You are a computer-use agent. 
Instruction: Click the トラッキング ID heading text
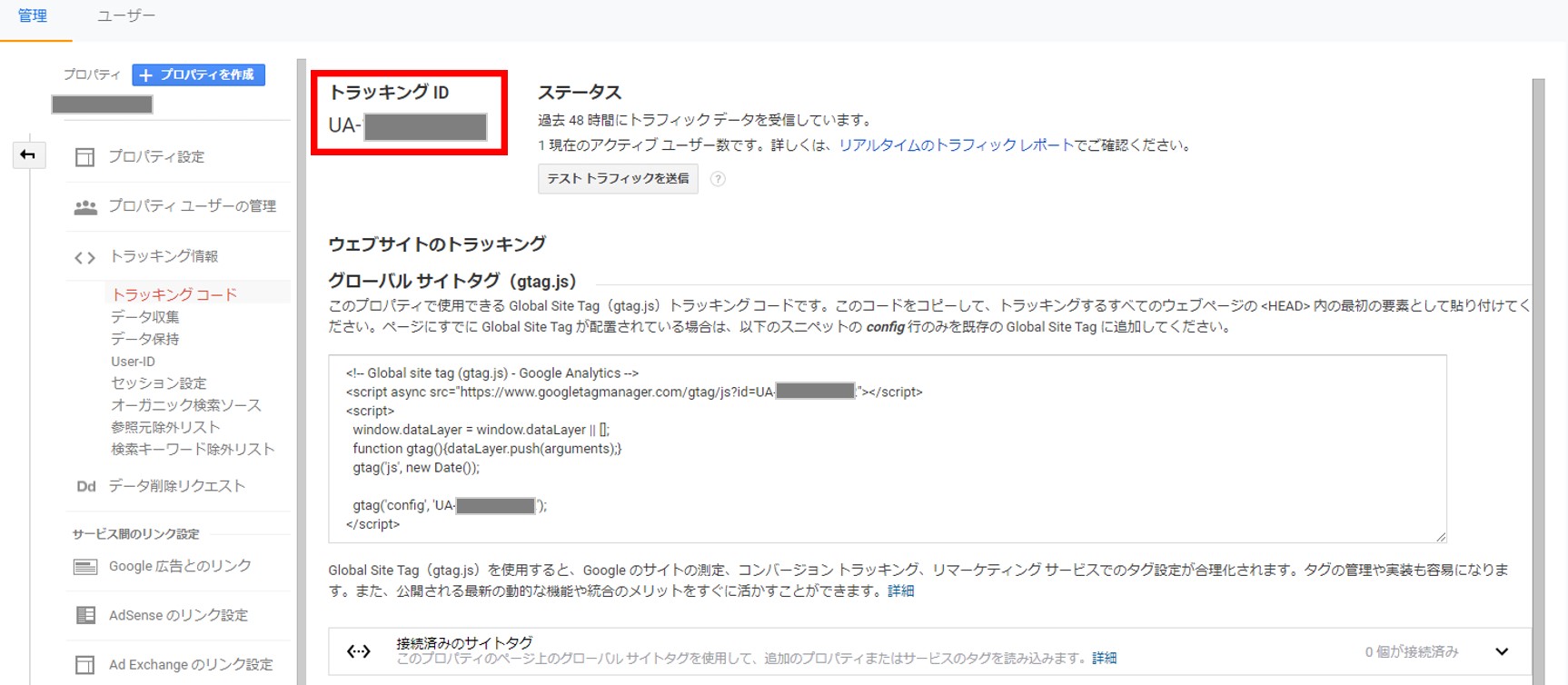click(389, 93)
